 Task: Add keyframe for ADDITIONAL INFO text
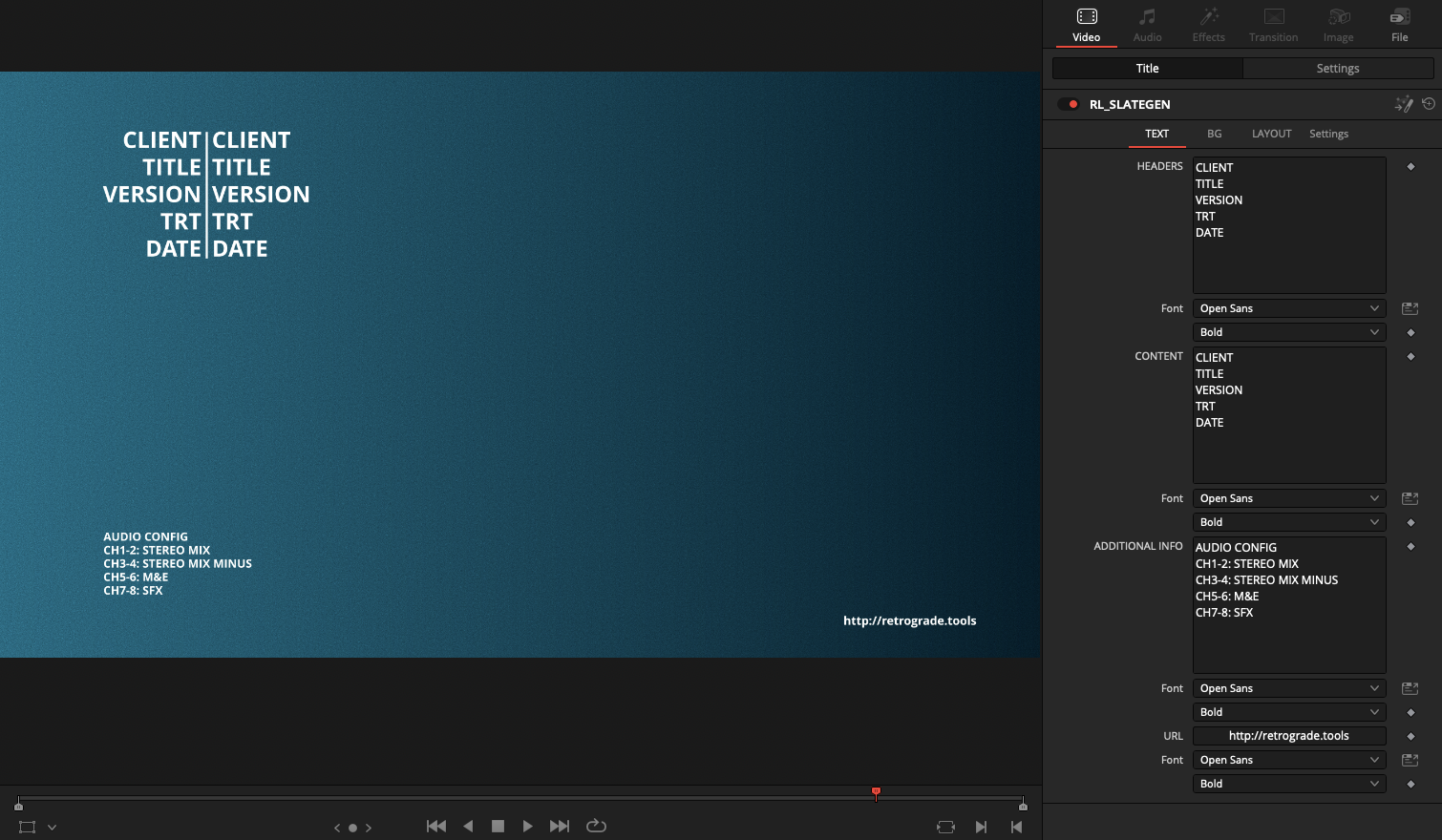click(1410, 547)
